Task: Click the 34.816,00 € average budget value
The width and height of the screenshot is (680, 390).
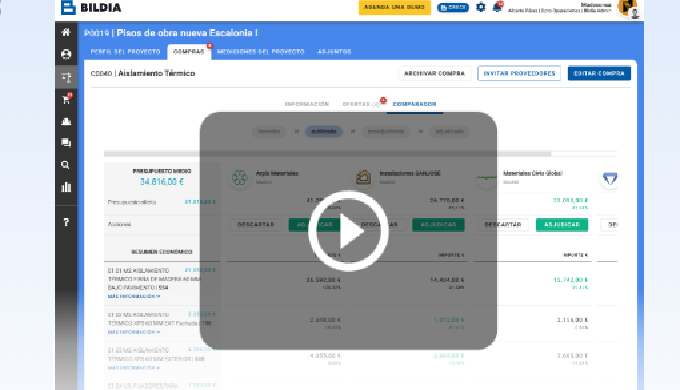Action: pos(162,182)
